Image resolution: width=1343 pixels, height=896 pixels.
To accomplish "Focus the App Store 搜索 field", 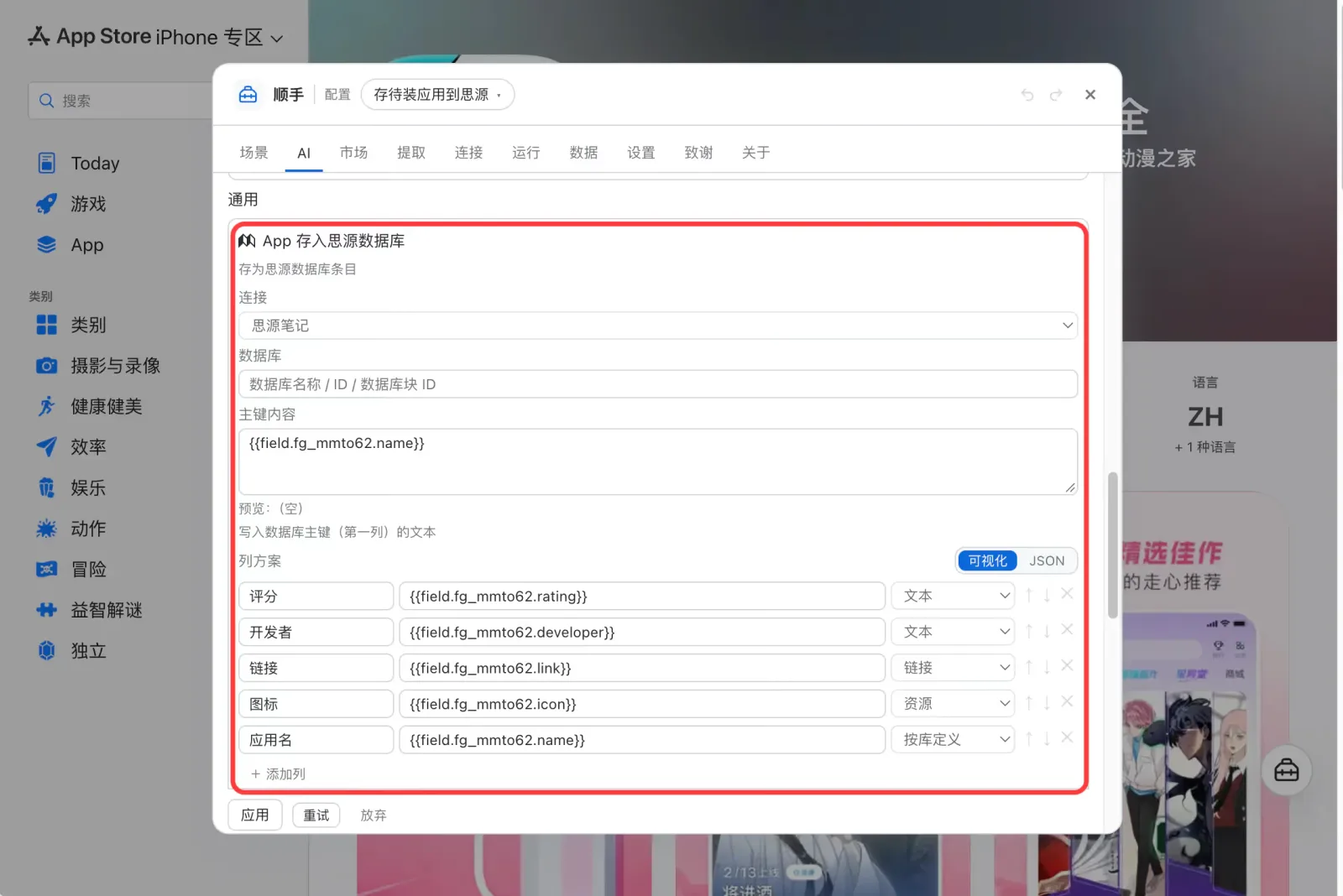I will (122, 101).
